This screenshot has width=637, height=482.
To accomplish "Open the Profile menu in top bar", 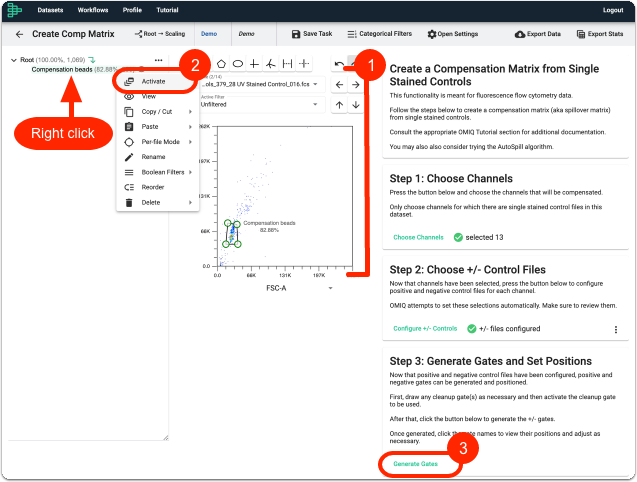I will pyautogui.click(x=132, y=10).
